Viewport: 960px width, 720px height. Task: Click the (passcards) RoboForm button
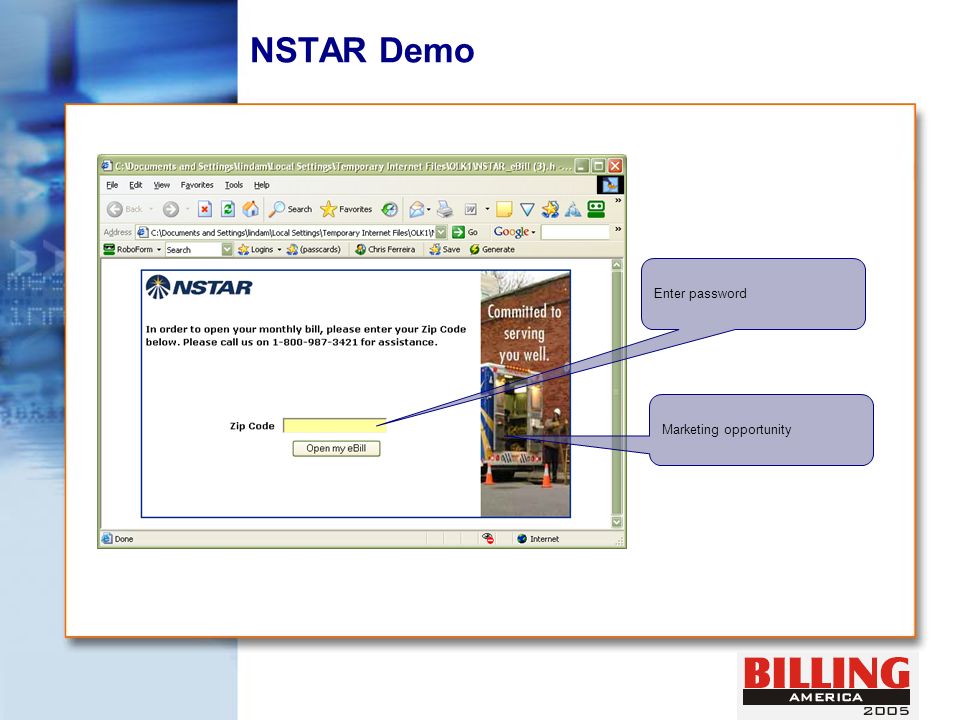coord(314,250)
